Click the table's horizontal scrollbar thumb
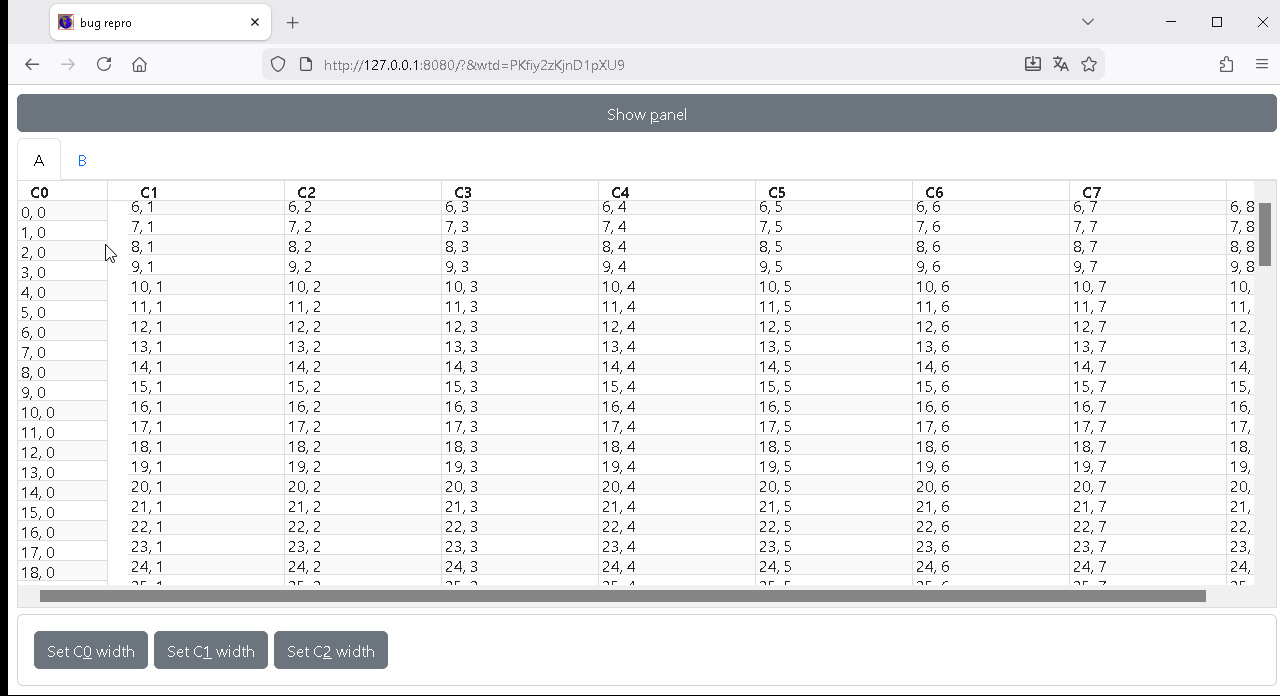Viewport: 1280px width, 696px height. point(622,596)
